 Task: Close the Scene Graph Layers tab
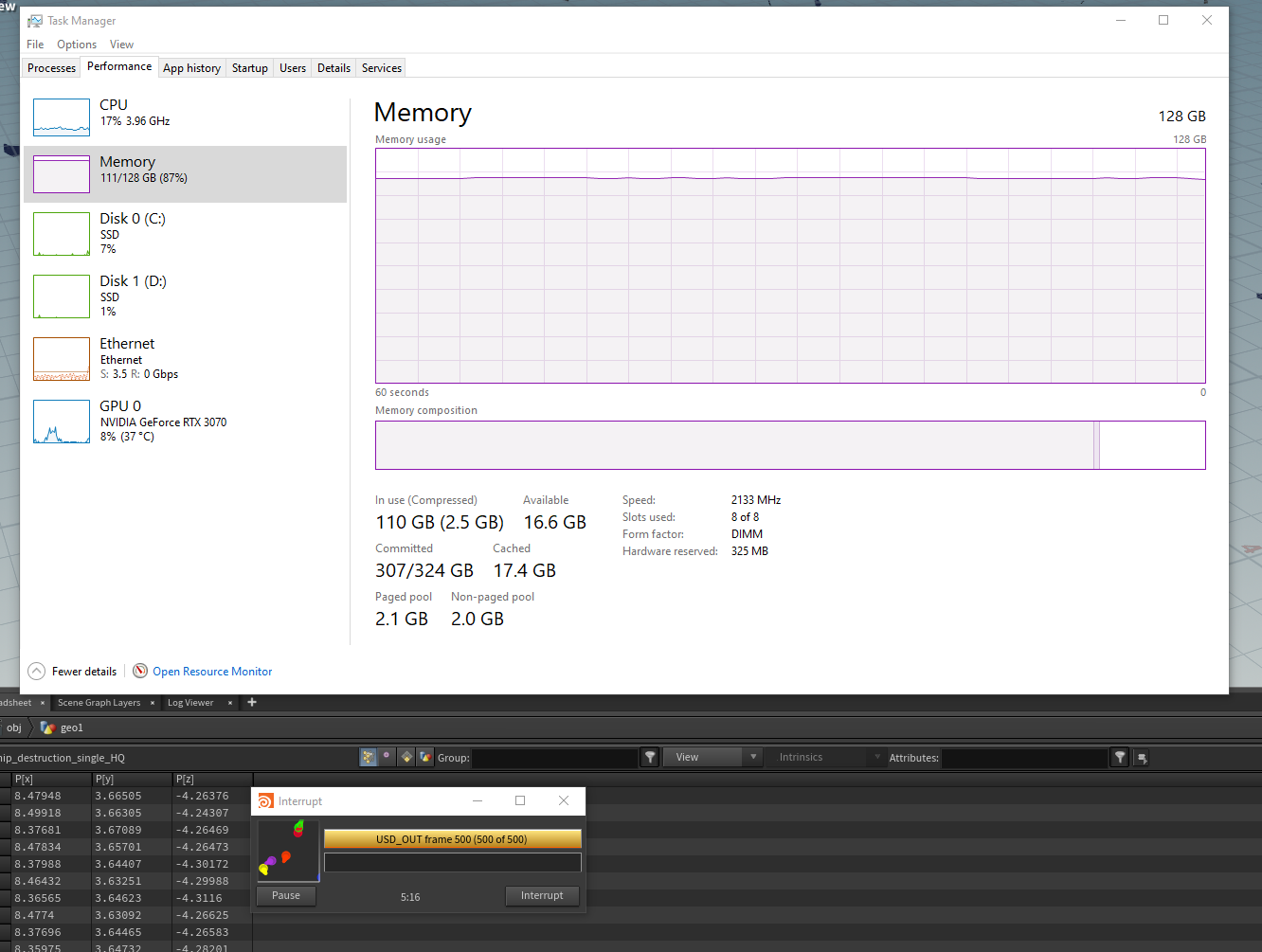coord(153,703)
